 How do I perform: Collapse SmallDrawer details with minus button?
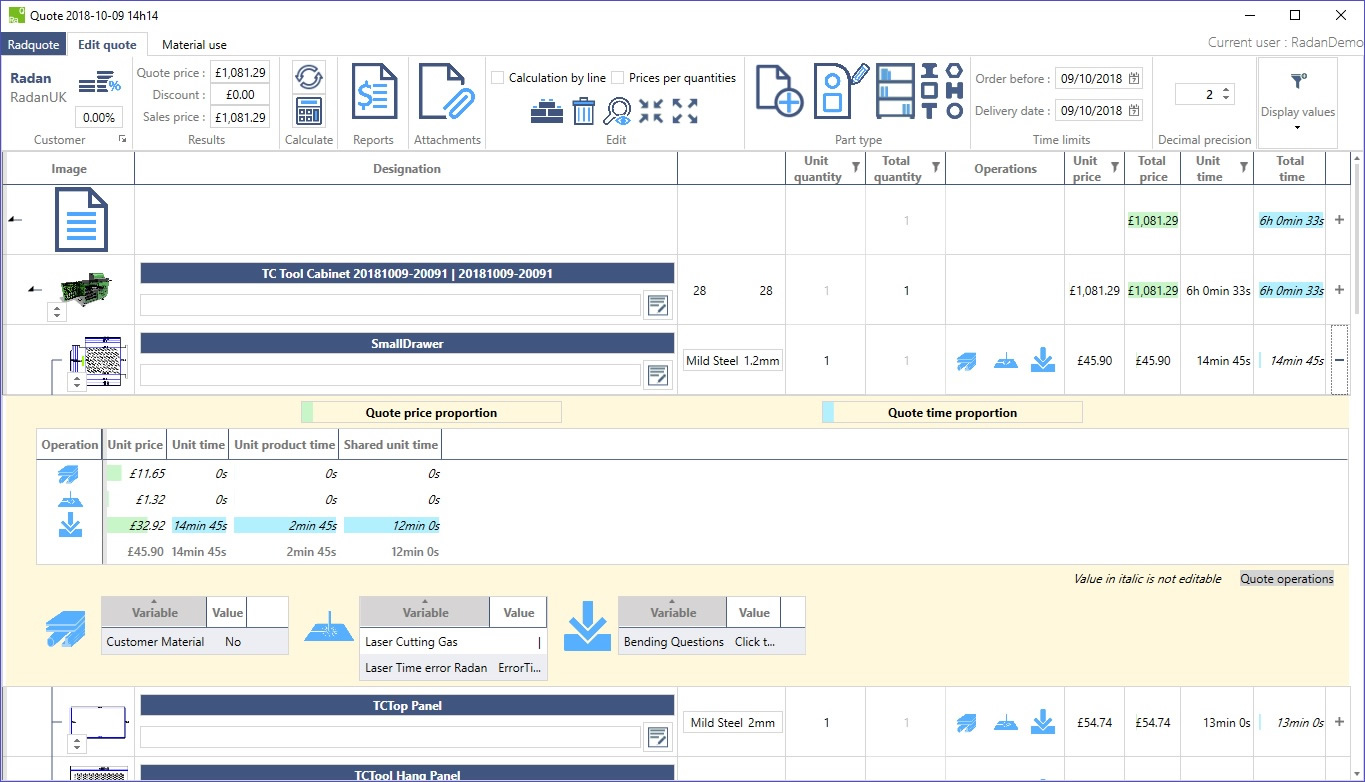(1339, 360)
